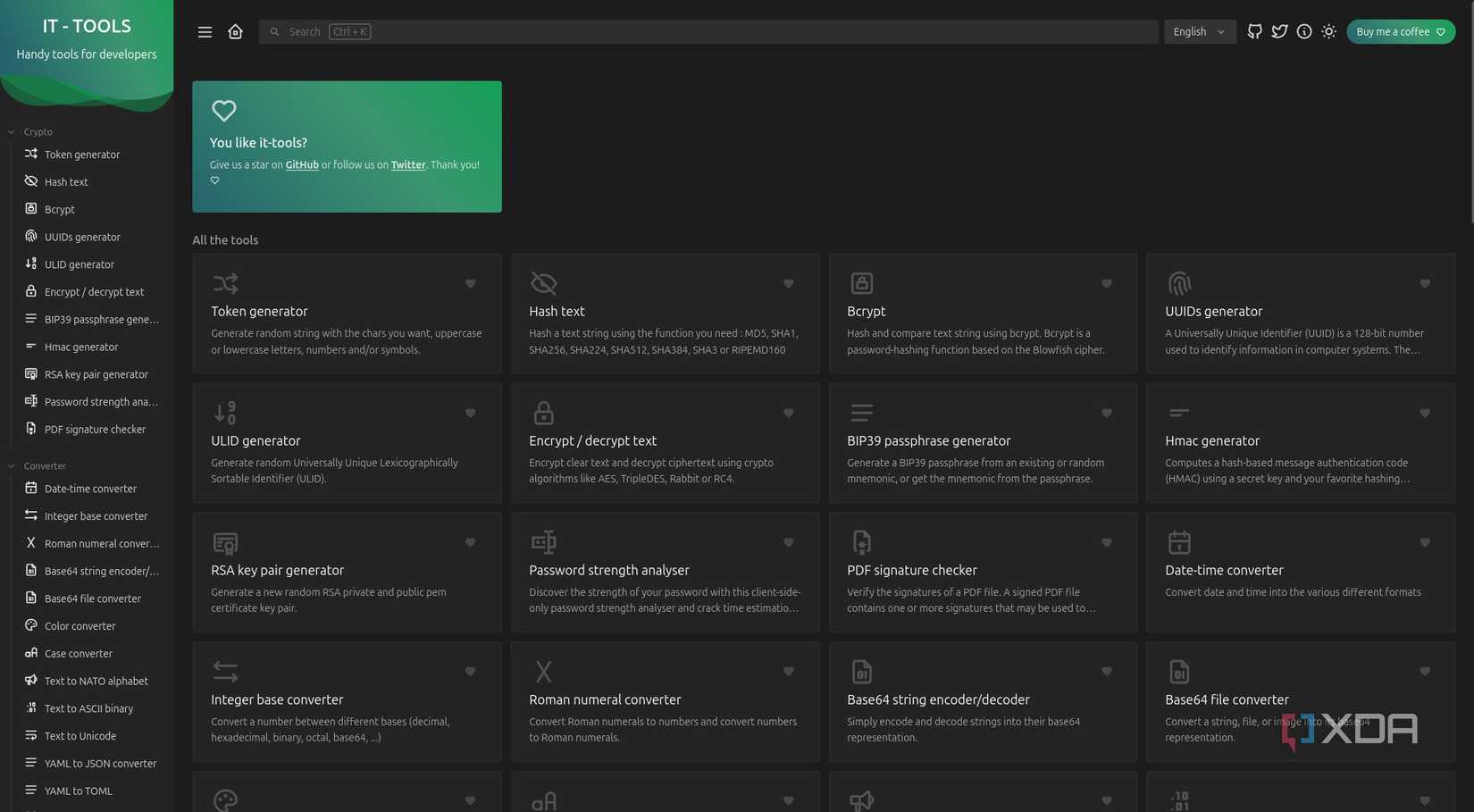Open the hamburger navigation menu
1474x812 pixels.
coord(205,31)
